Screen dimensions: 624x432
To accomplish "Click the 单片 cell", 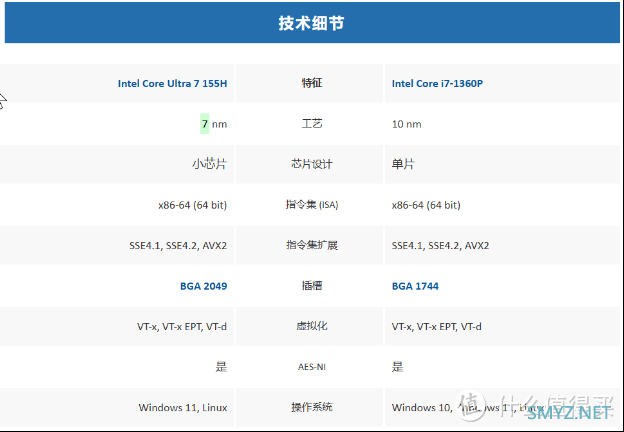I will (x=403, y=164).
